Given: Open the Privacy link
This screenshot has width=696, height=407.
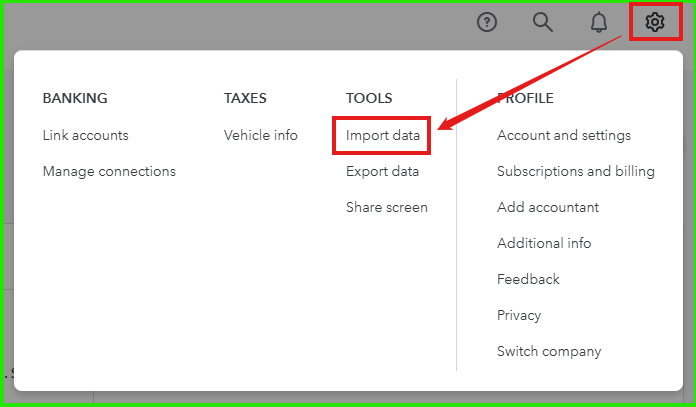Looking at the screenshot, I should pyautogui.click(x=519, y=315).
